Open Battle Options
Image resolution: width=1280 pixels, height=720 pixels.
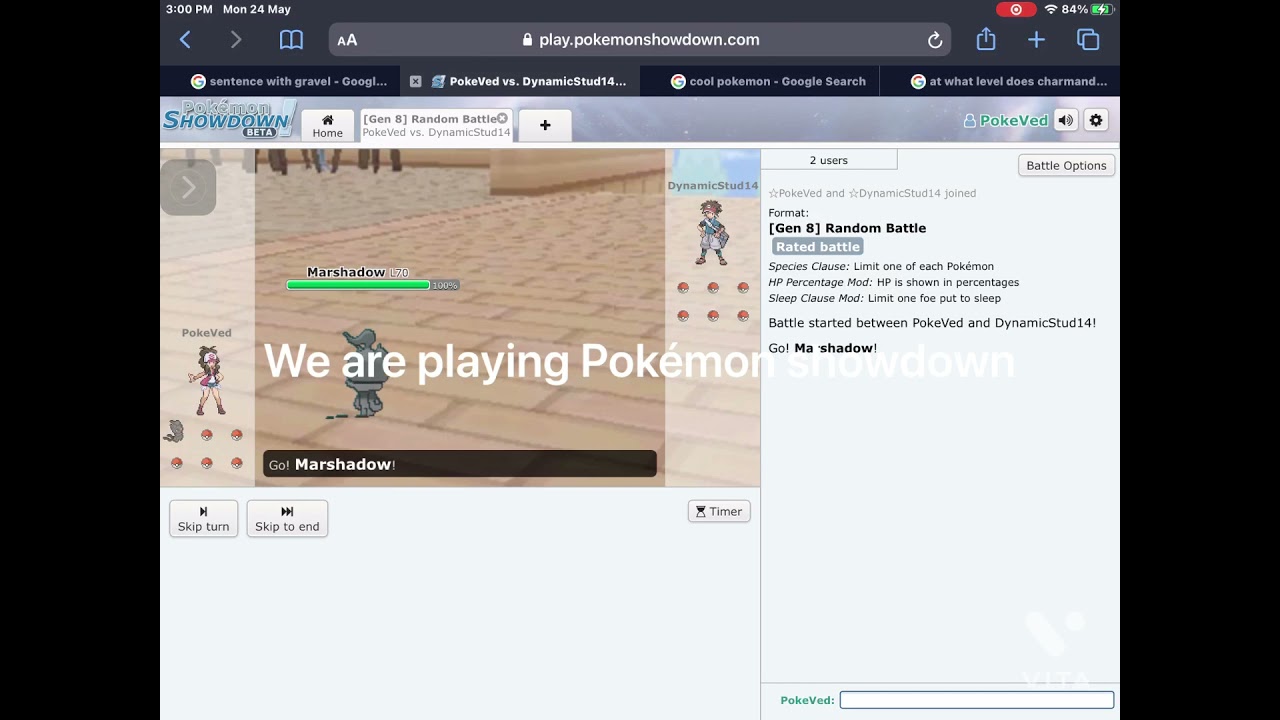coord(1066,165)
